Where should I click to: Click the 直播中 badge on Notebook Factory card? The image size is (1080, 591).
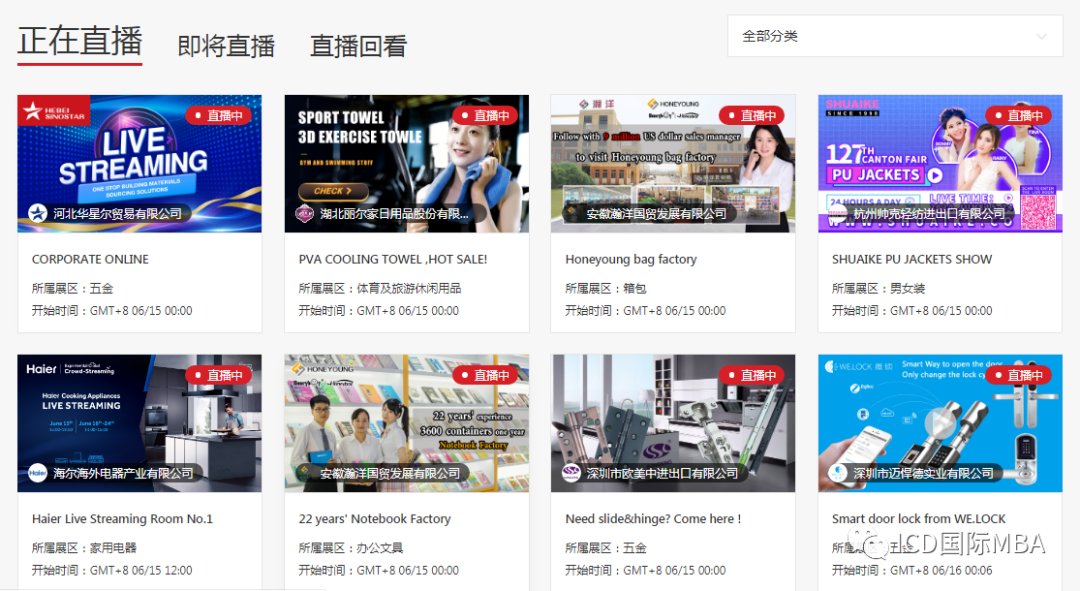[485, 375]
